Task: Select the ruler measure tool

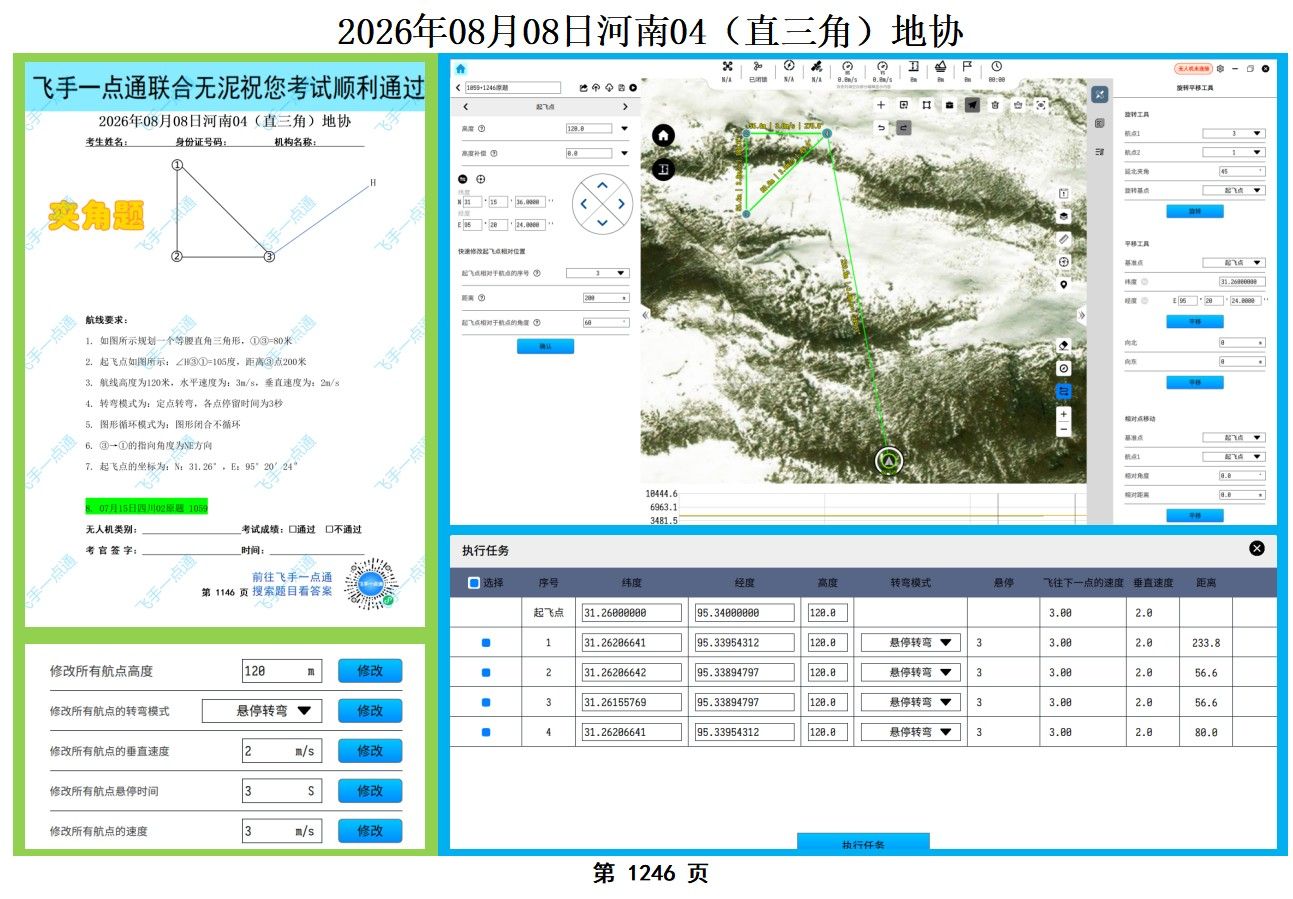Action: tap(1064, 239)
